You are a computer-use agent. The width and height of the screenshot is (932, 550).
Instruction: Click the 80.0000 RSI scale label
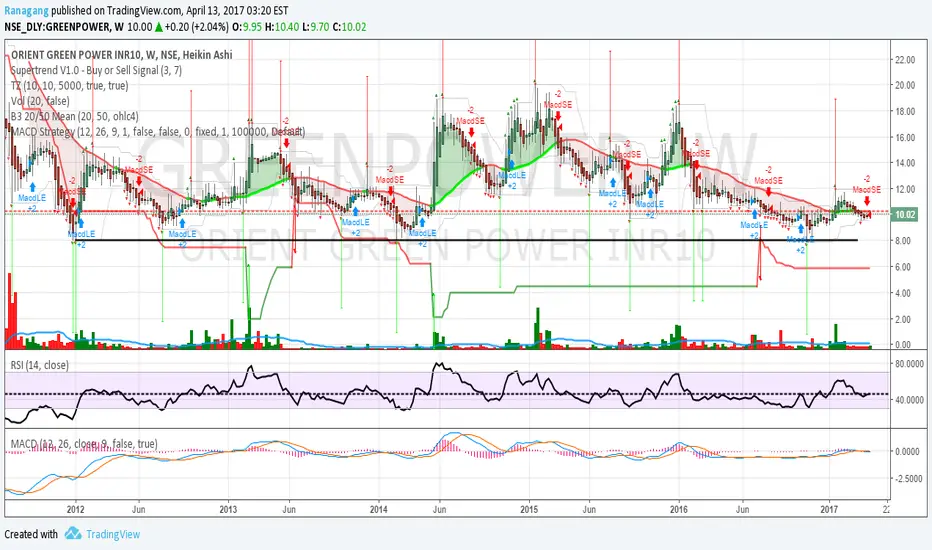909,364
